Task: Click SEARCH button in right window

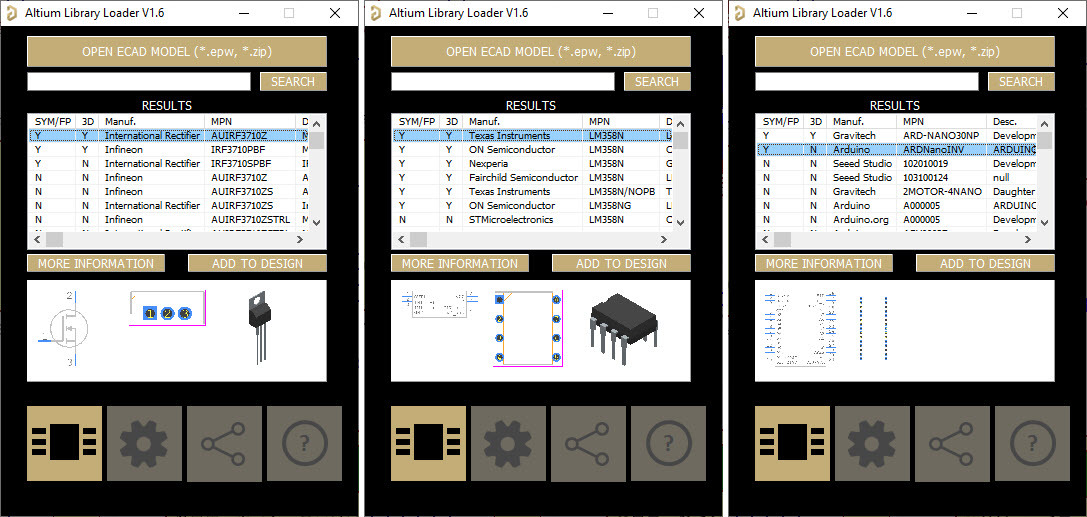Action: pyautogui.click(x=1021, y=82)
